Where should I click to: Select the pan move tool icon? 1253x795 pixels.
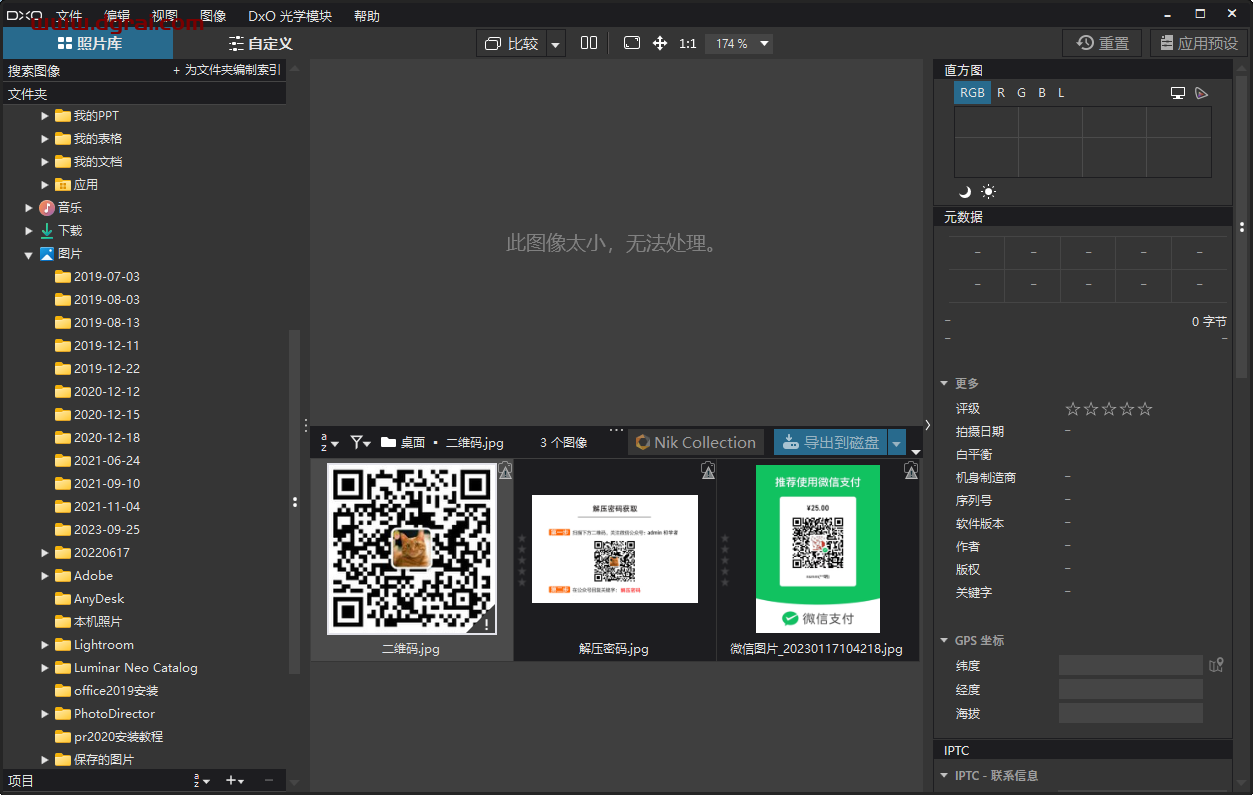pyautogui.click(x=660, y=43)
